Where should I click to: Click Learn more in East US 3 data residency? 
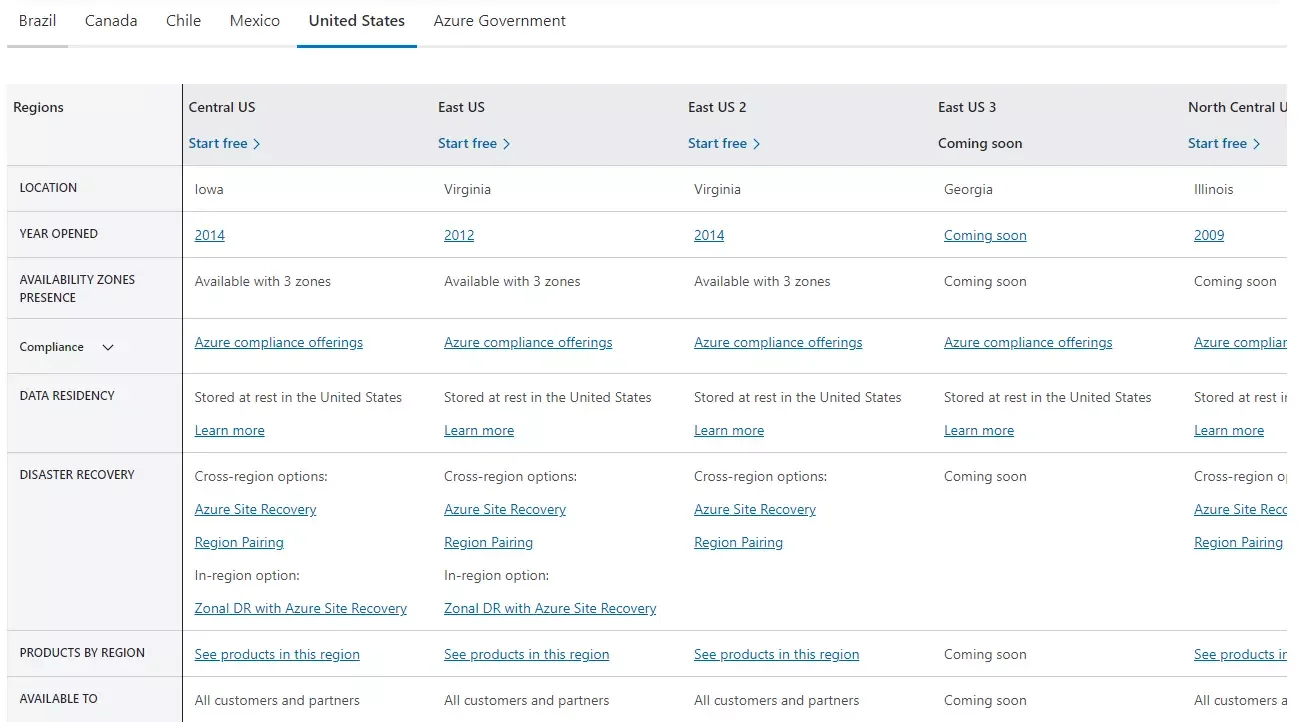(x=979, y=430)
